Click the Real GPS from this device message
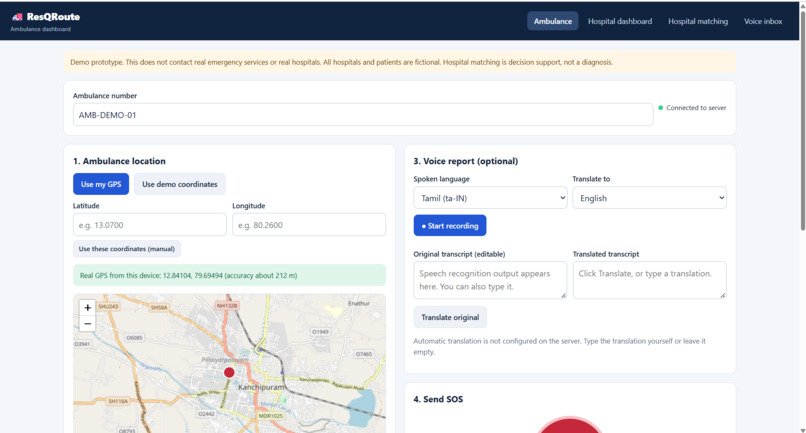This screenshot has width=806, height=433. pos(229,275)
